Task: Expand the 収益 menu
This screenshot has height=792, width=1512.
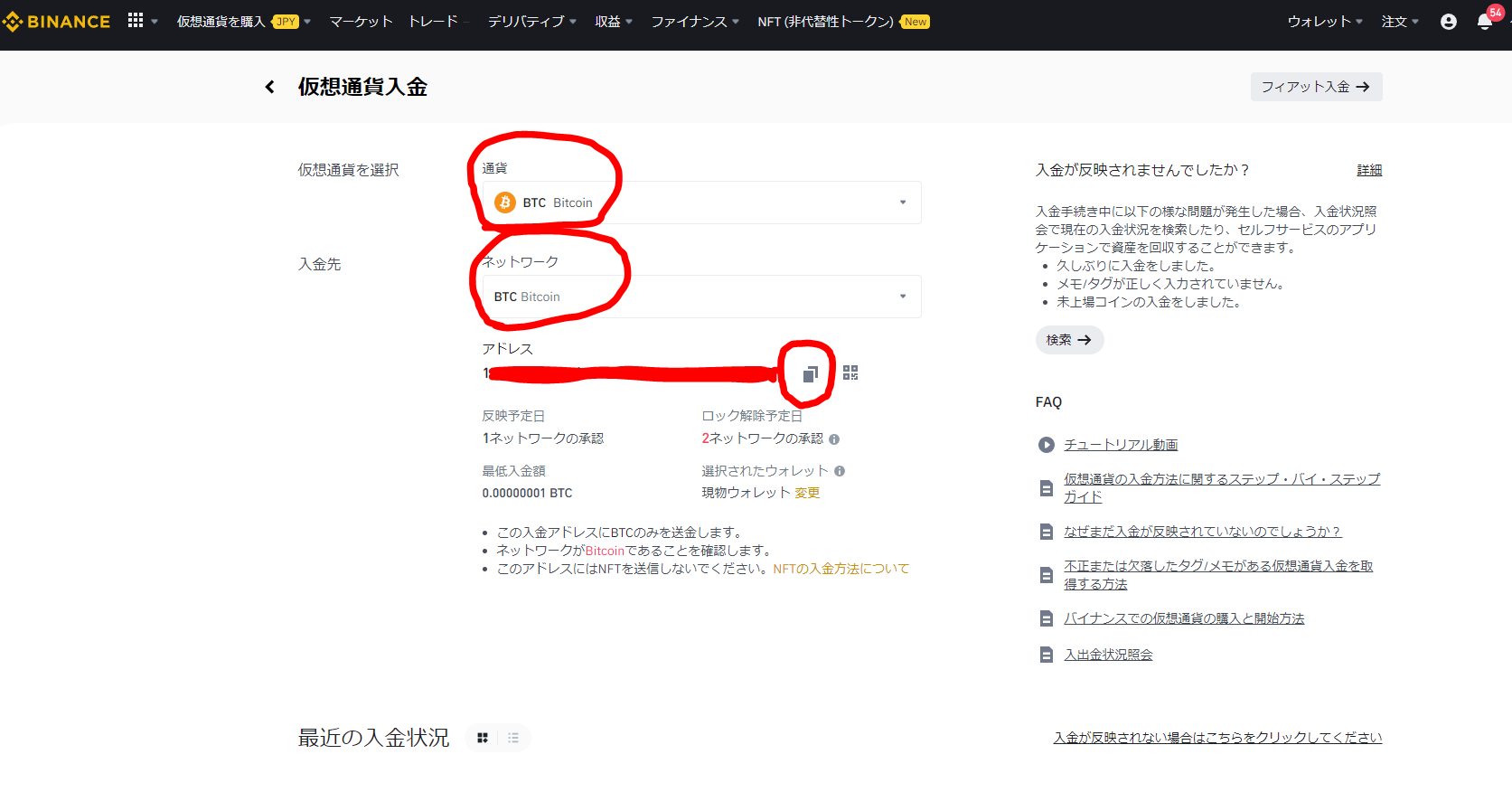Action: pos(614,22)
